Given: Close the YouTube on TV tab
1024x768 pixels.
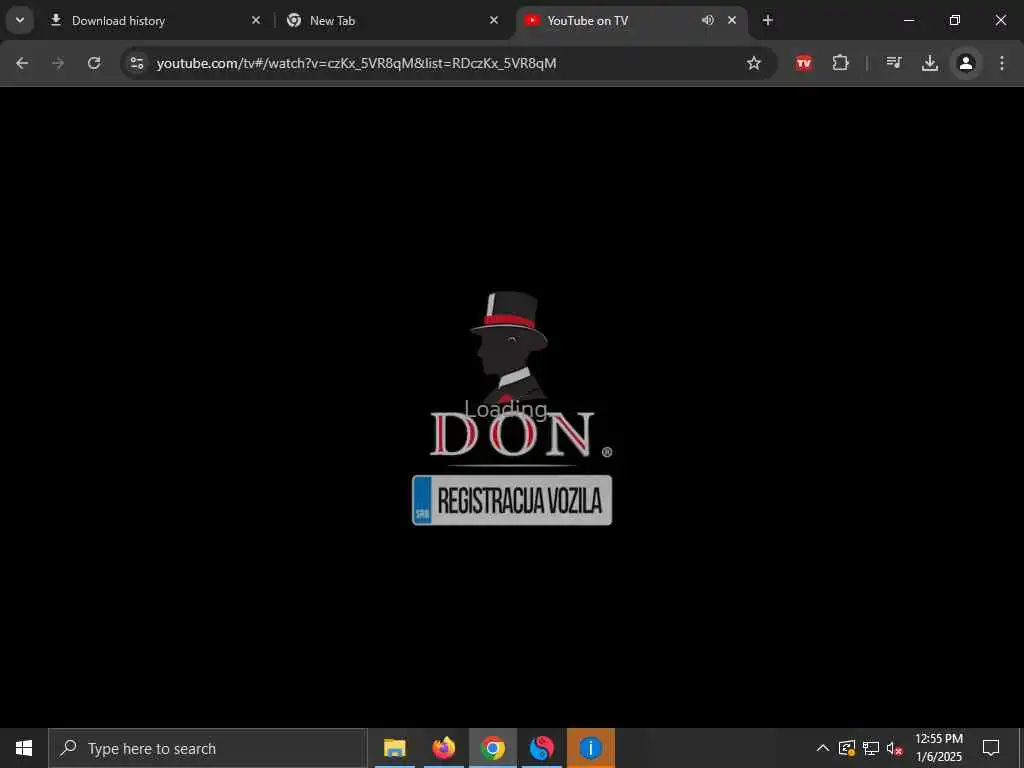Looking at the screenshot, I should click(x=732, y=20).
